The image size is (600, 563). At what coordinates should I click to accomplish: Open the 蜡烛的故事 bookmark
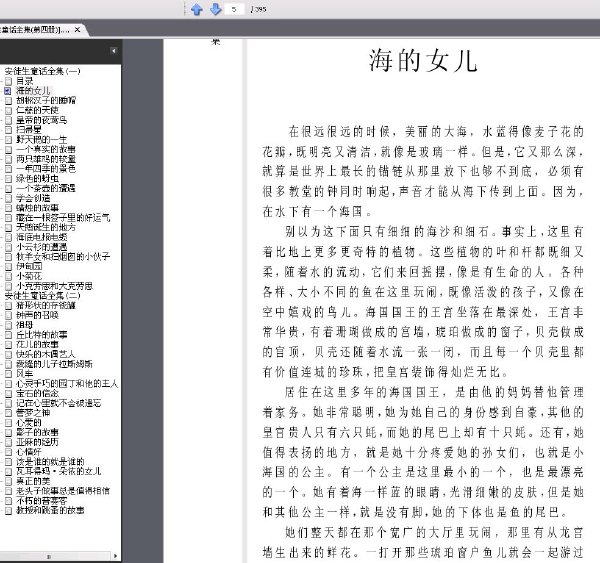[x=37, y=208]
